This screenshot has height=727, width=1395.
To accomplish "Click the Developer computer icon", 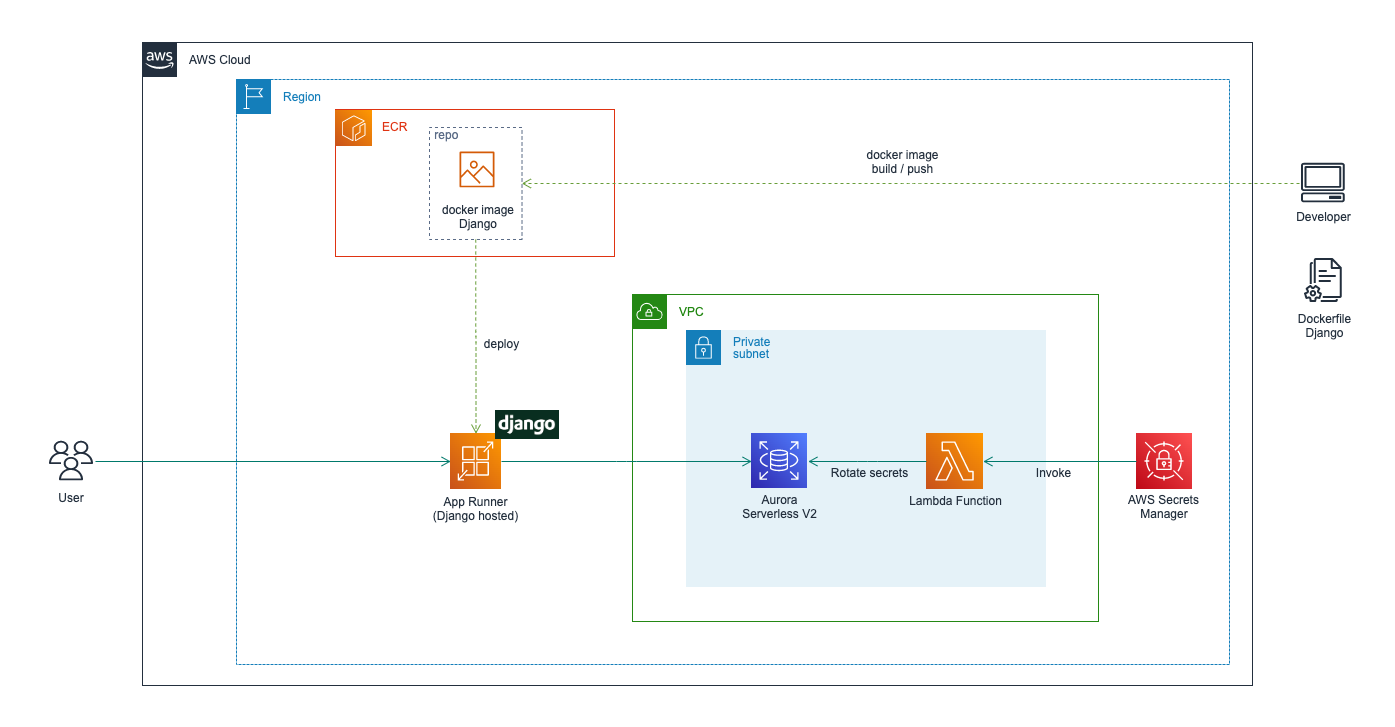I will tap(1323, 182).
